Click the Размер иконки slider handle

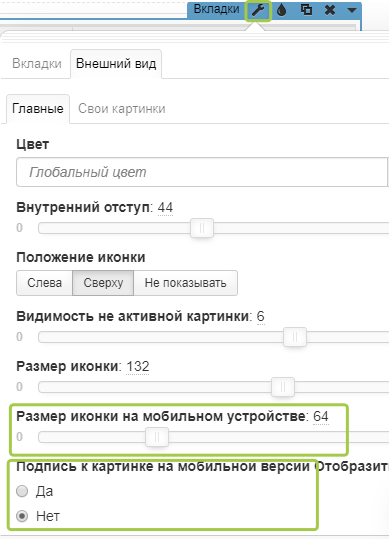tap(283, 387)
